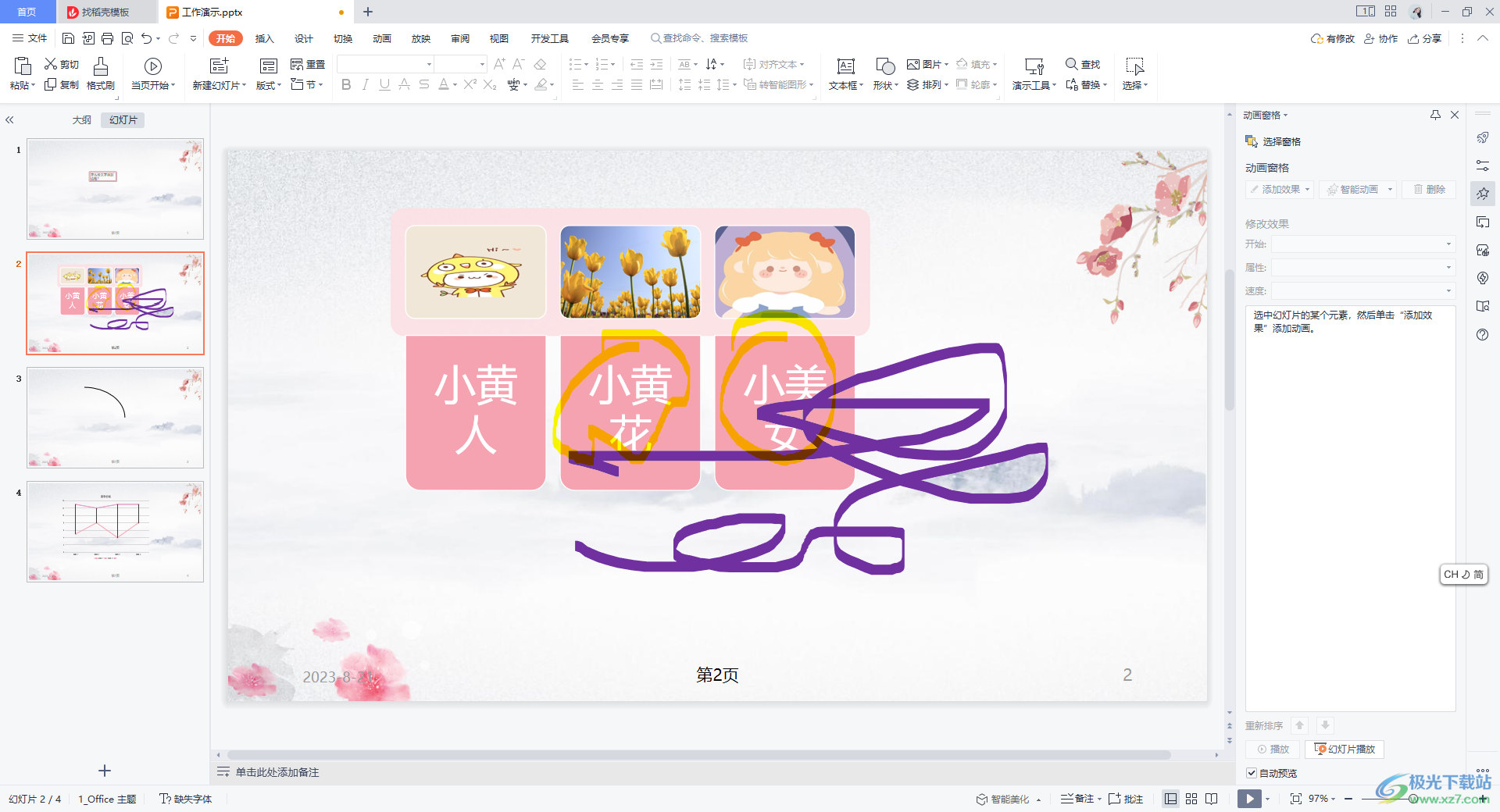Toggle Subscript formatting
1500x812 pixels.
pos(490,84)
